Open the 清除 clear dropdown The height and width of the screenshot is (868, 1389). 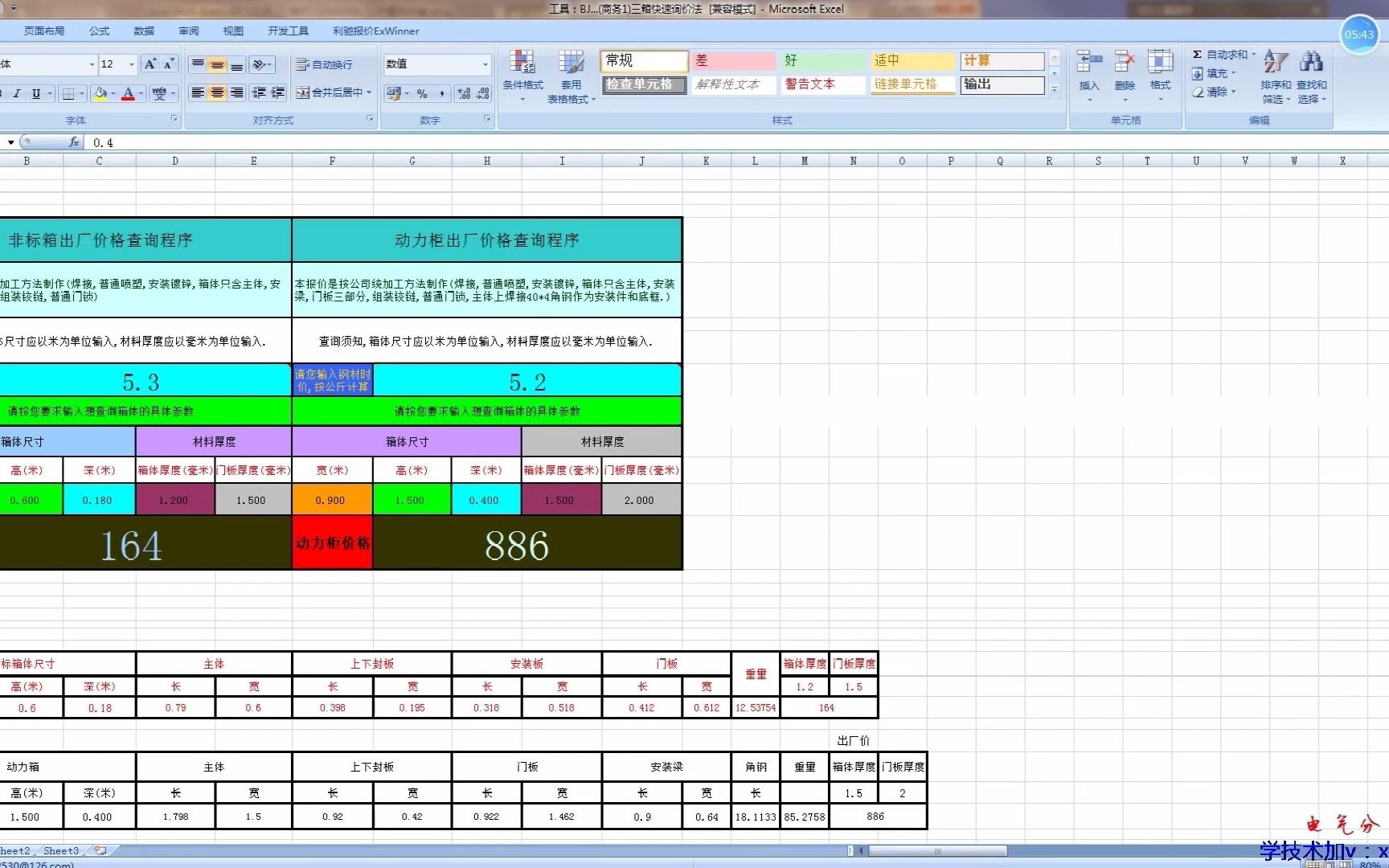pyautogui.click(x=1214, y=92)
